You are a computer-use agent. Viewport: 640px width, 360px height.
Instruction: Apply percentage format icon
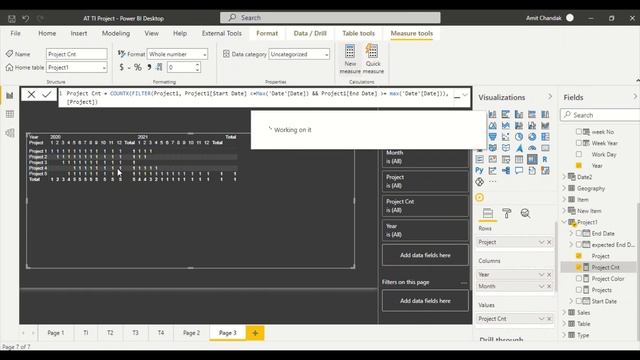coord(138,67)
